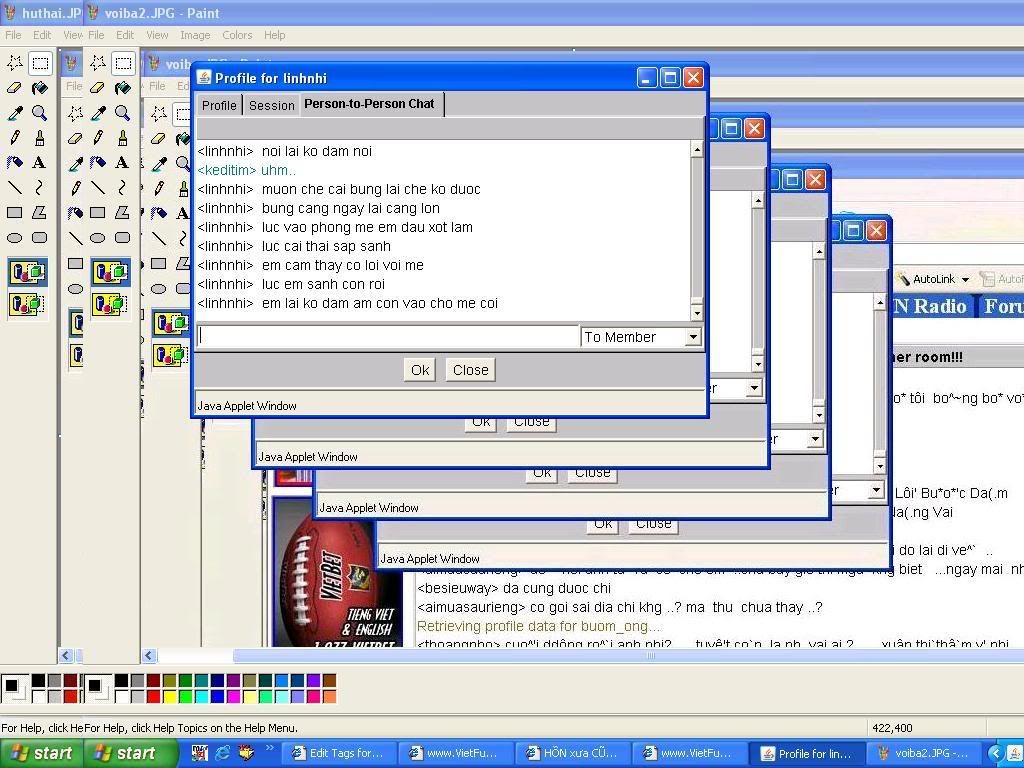Image resolution: width=1024 pixels, height=768 pixels.
Task: Click the VietBet football ad image
Action: tap(338, 573)
